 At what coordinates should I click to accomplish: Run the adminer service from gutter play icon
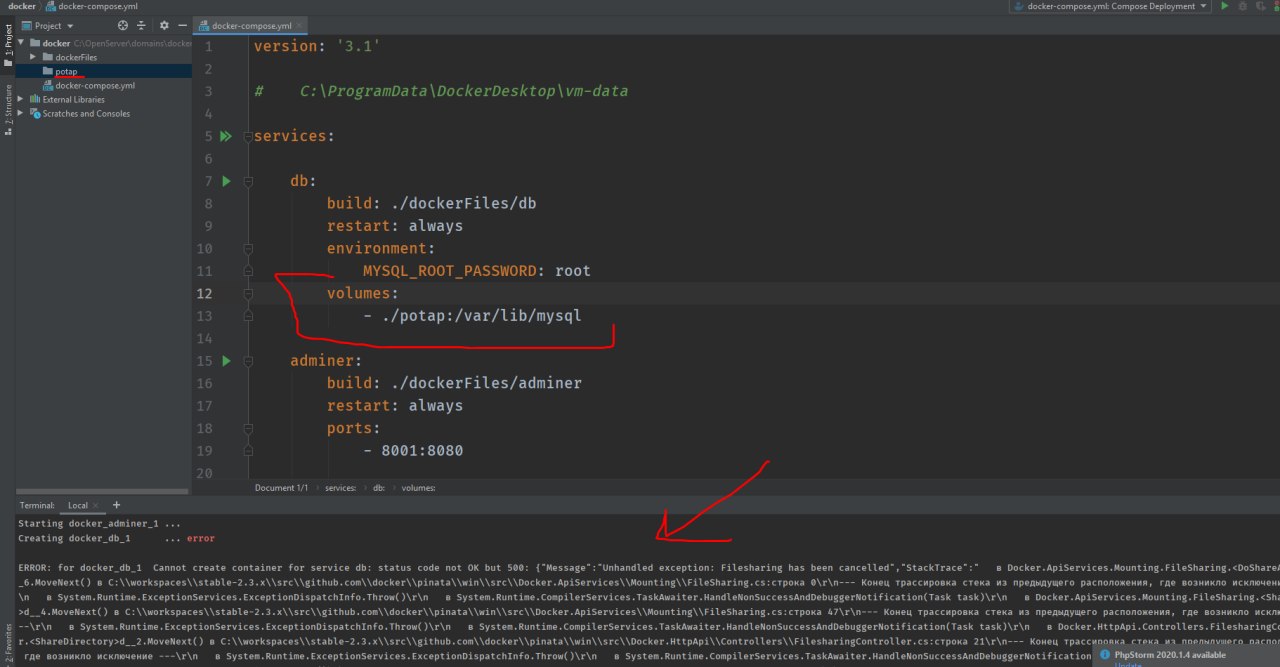pyautogui.click(x=226, y=361)
